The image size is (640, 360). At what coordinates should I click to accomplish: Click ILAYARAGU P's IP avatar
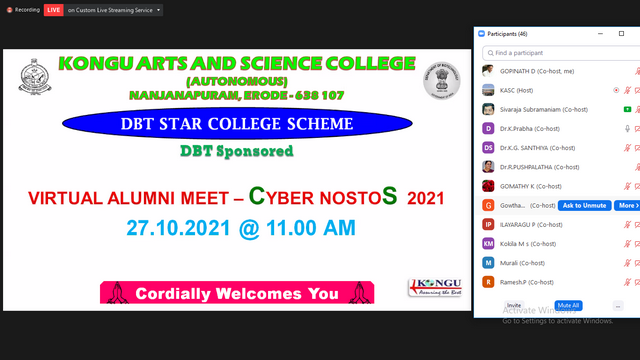click(x=488, y=224)
